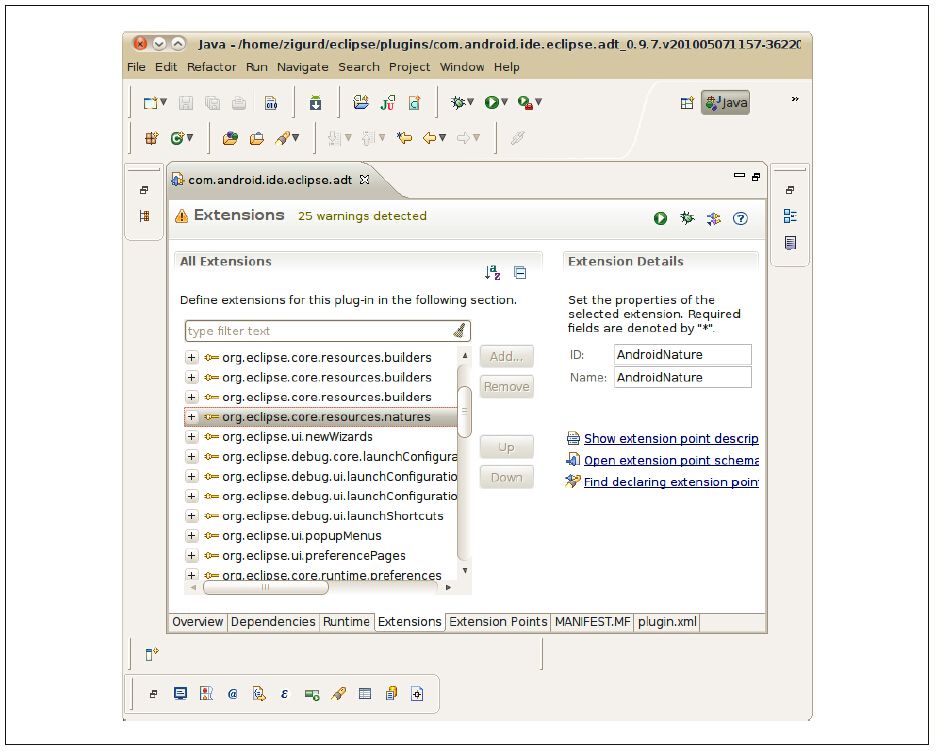
Task: Select the Java perspective button
Action: pyautogui.click(x=725, y=103)
